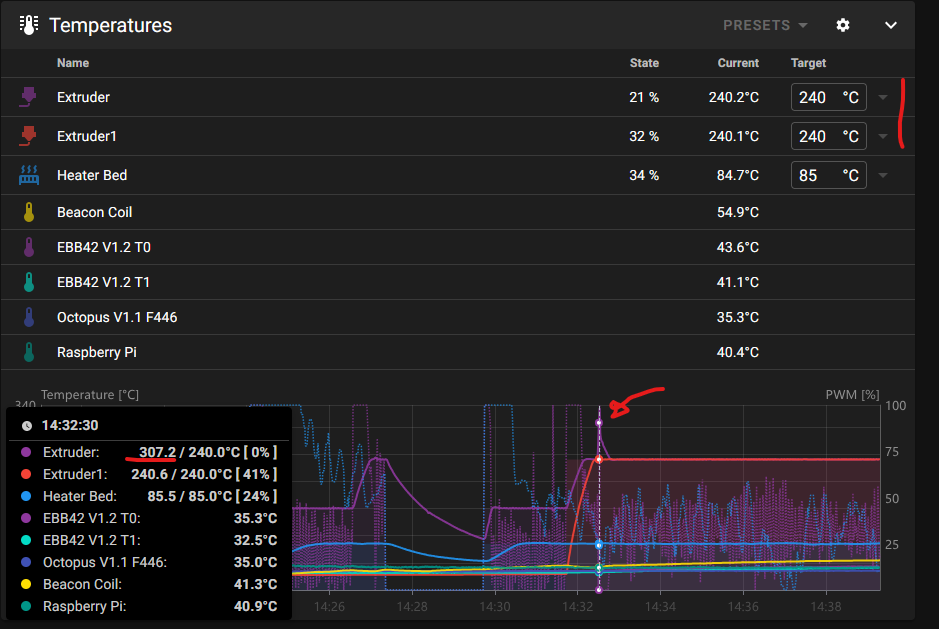Screen dimensions: 939x629
Task: Collapse the Temperatures panel with chevron
Action: 890,25
